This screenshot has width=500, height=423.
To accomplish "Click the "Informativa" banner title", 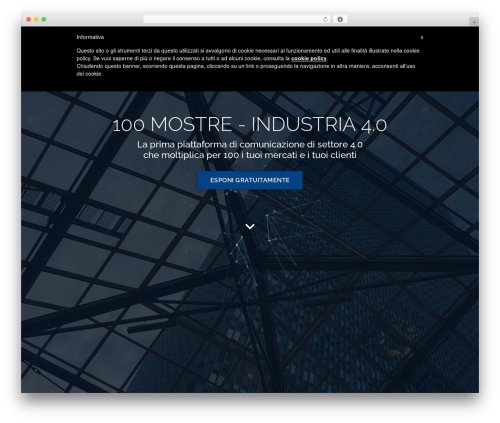I will [90, 37].
